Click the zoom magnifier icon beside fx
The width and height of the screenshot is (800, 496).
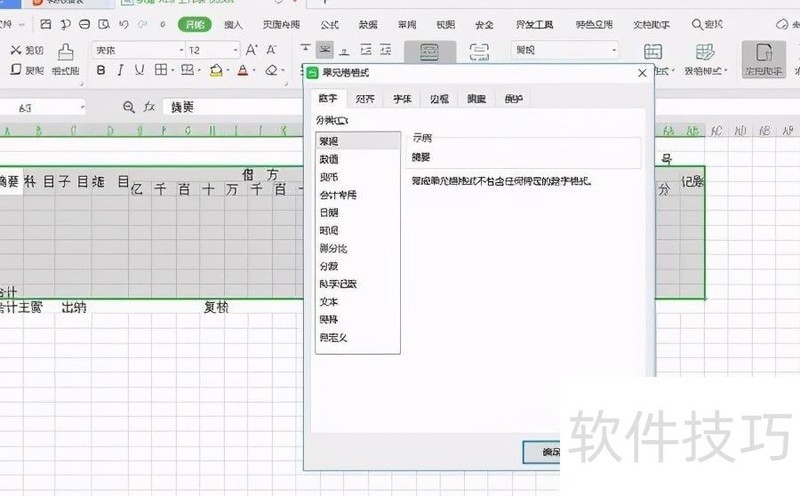point(128,107)
